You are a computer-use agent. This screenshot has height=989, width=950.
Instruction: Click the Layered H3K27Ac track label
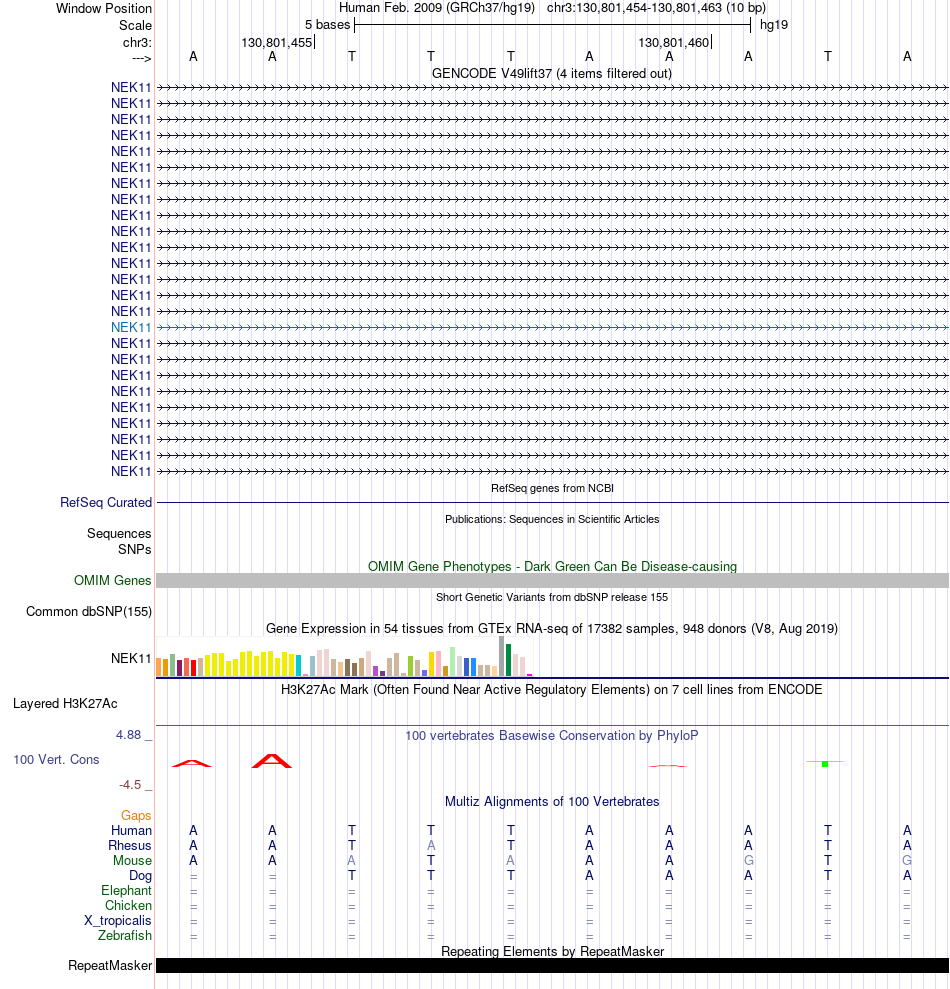click(65, 703)
